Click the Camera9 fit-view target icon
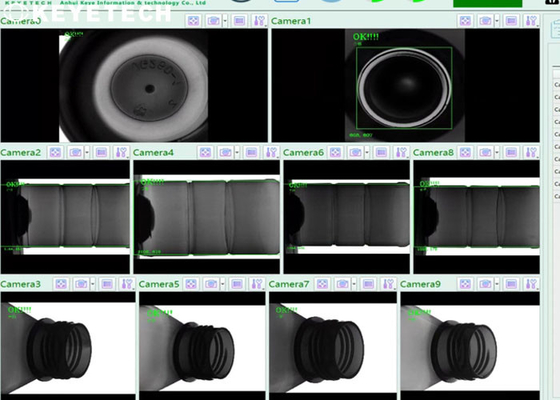Image resolution: width=560 pixels, height=400 pixels. coord(465,284)
